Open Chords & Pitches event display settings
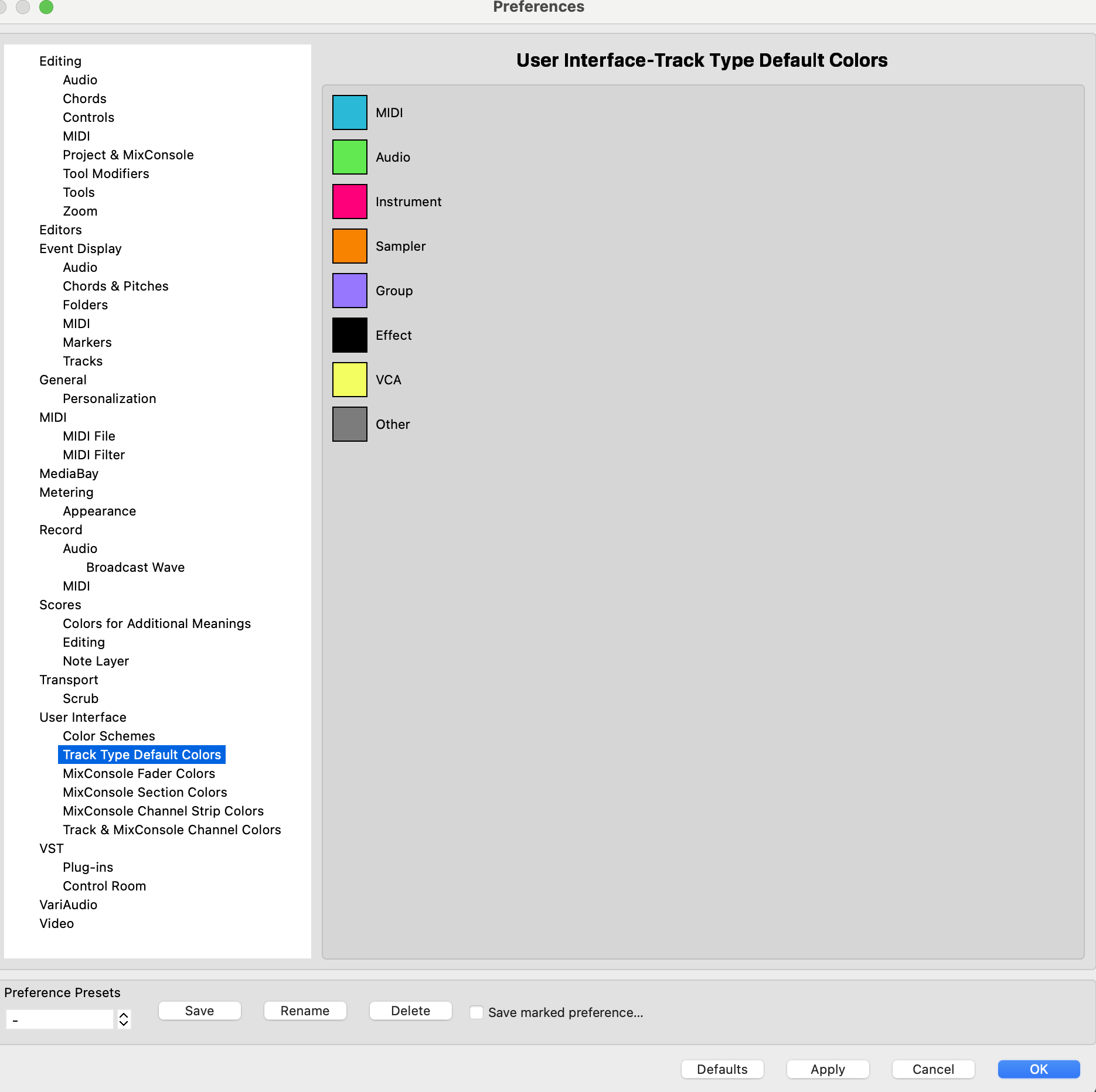This screenshot has width=1096, height=1092. [x=115, y=286]
